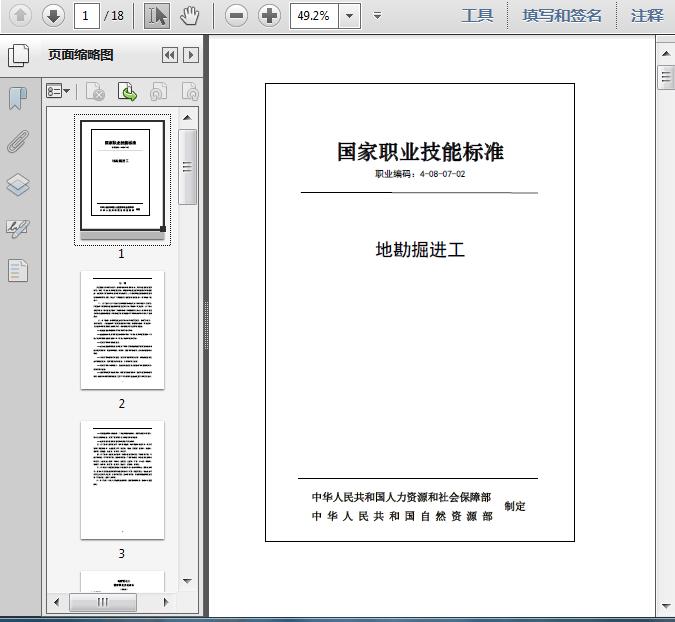Click the text 职业编码：4-08-07-02
This screenshot has height=622, width=675.
tap(420, 174)
